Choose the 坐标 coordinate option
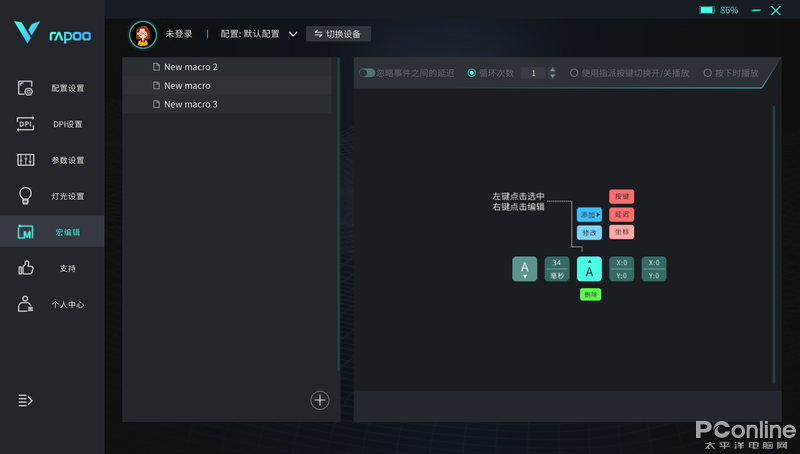 coord(621,232)
